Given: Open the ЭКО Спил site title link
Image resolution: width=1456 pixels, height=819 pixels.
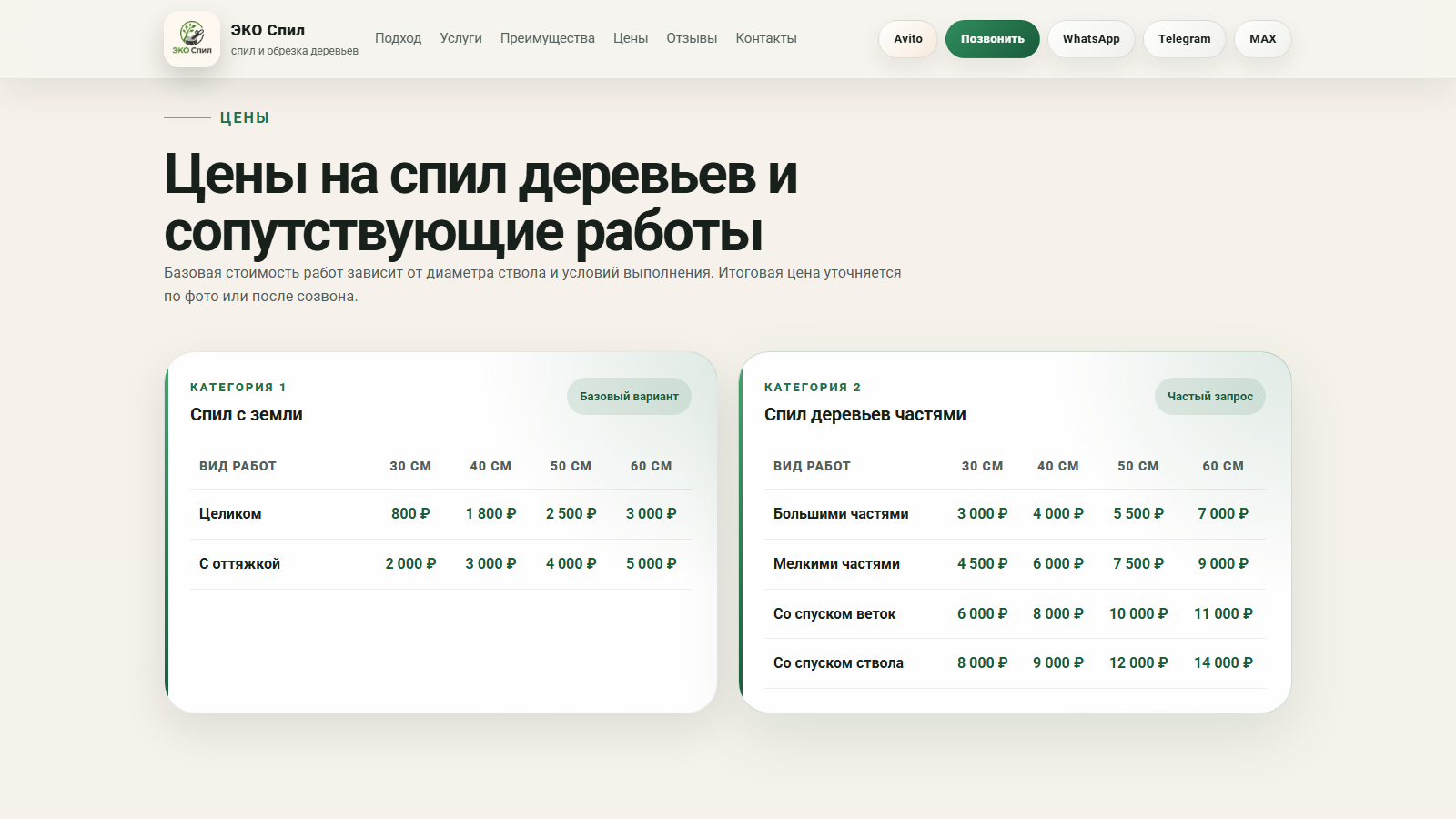Looking at the screenshot, I should click(268, 30).
